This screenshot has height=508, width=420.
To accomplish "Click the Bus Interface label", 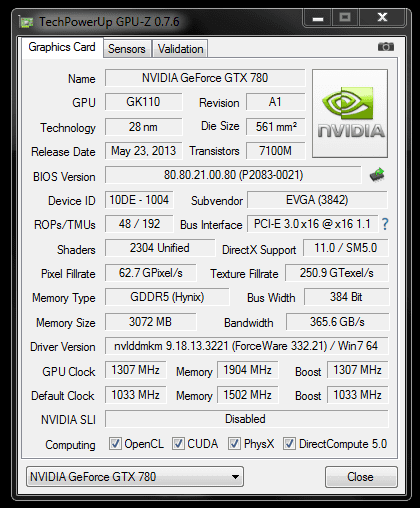I will click(x=211, y=225).
